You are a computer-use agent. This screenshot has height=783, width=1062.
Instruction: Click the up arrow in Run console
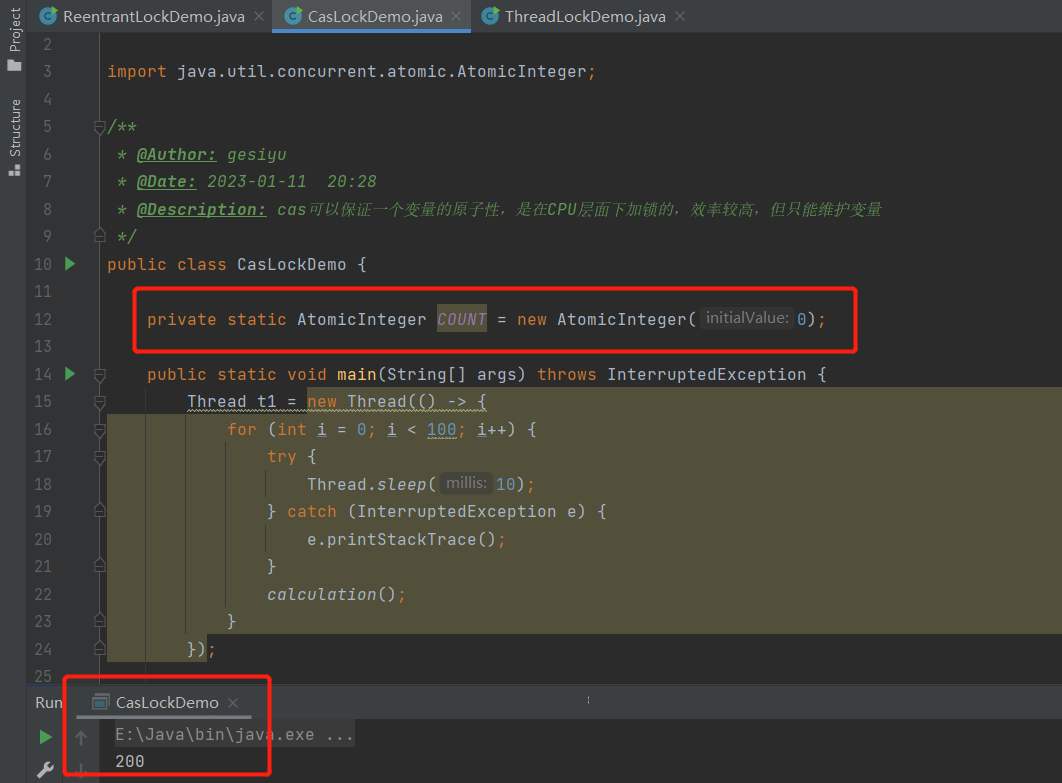81,738
